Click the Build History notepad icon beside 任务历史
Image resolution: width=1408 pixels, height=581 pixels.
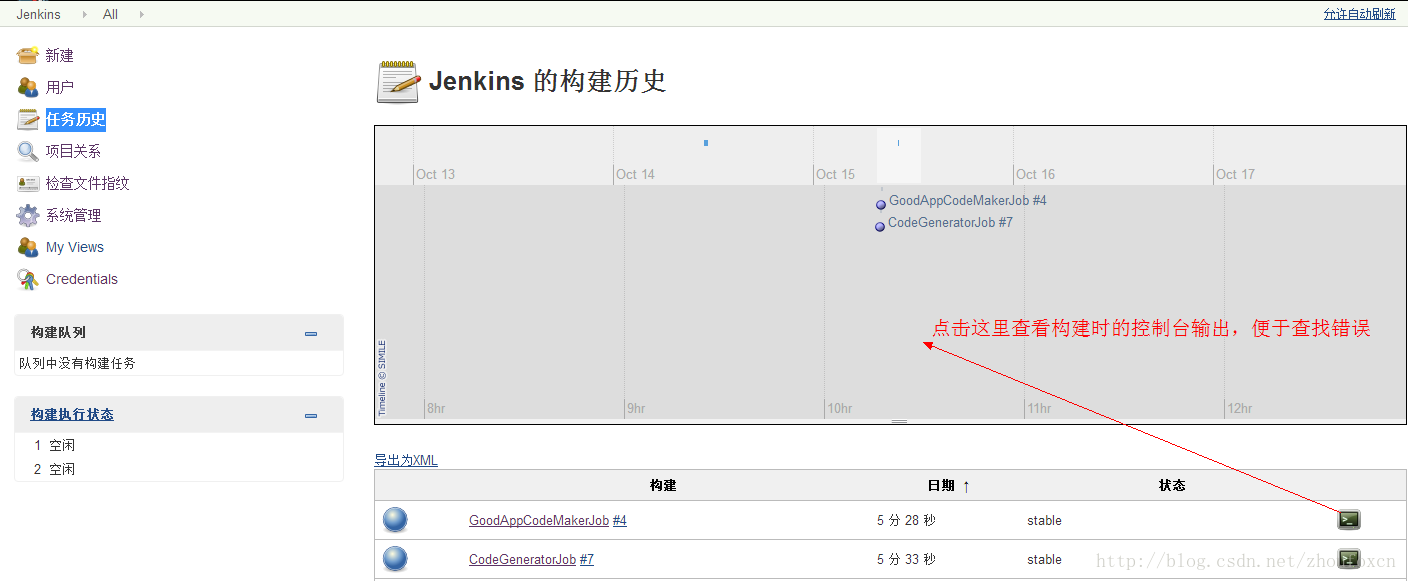click(28, 119)
